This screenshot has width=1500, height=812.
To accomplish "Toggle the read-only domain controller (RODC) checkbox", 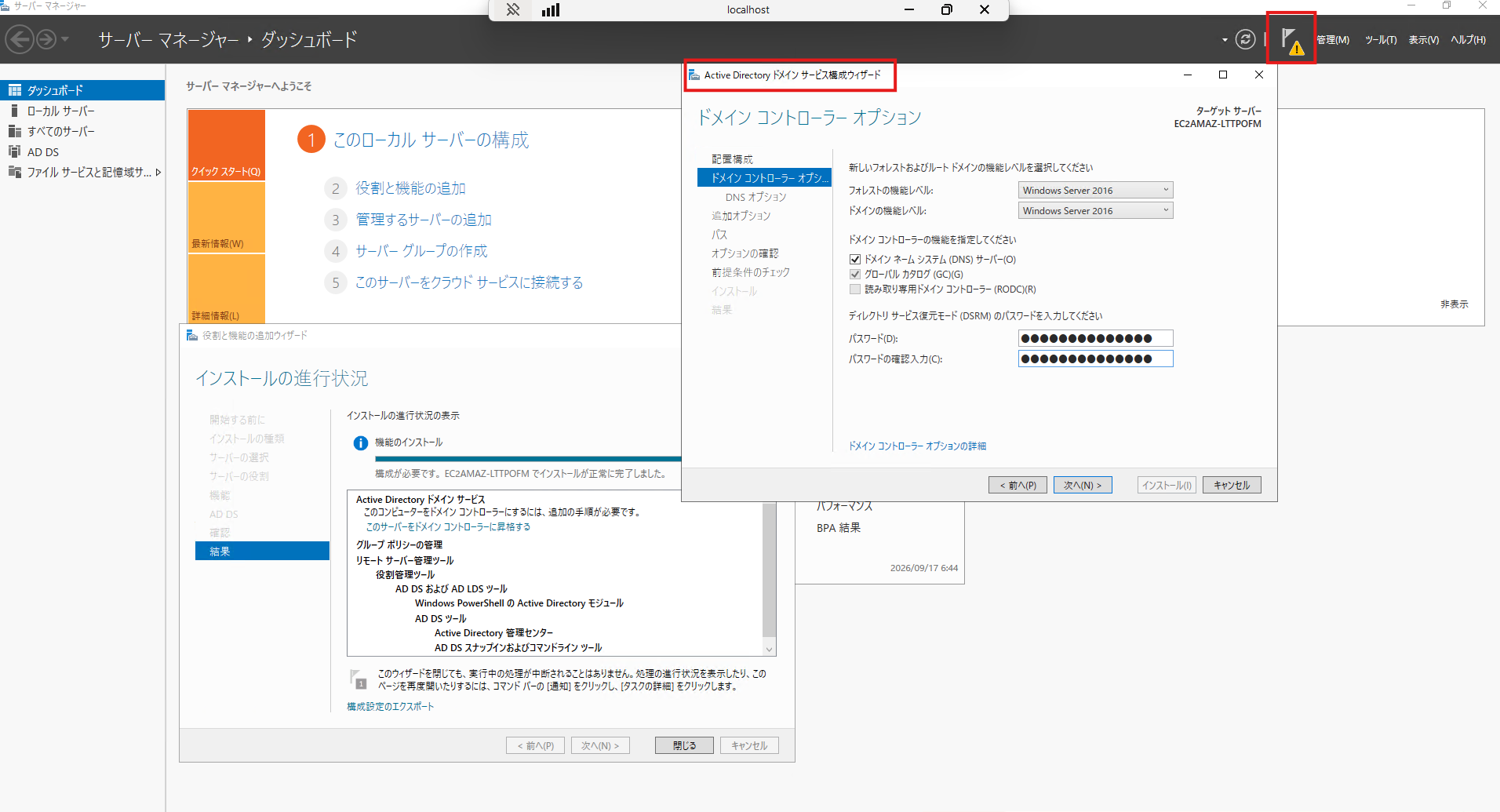I will tap(855, 289).
